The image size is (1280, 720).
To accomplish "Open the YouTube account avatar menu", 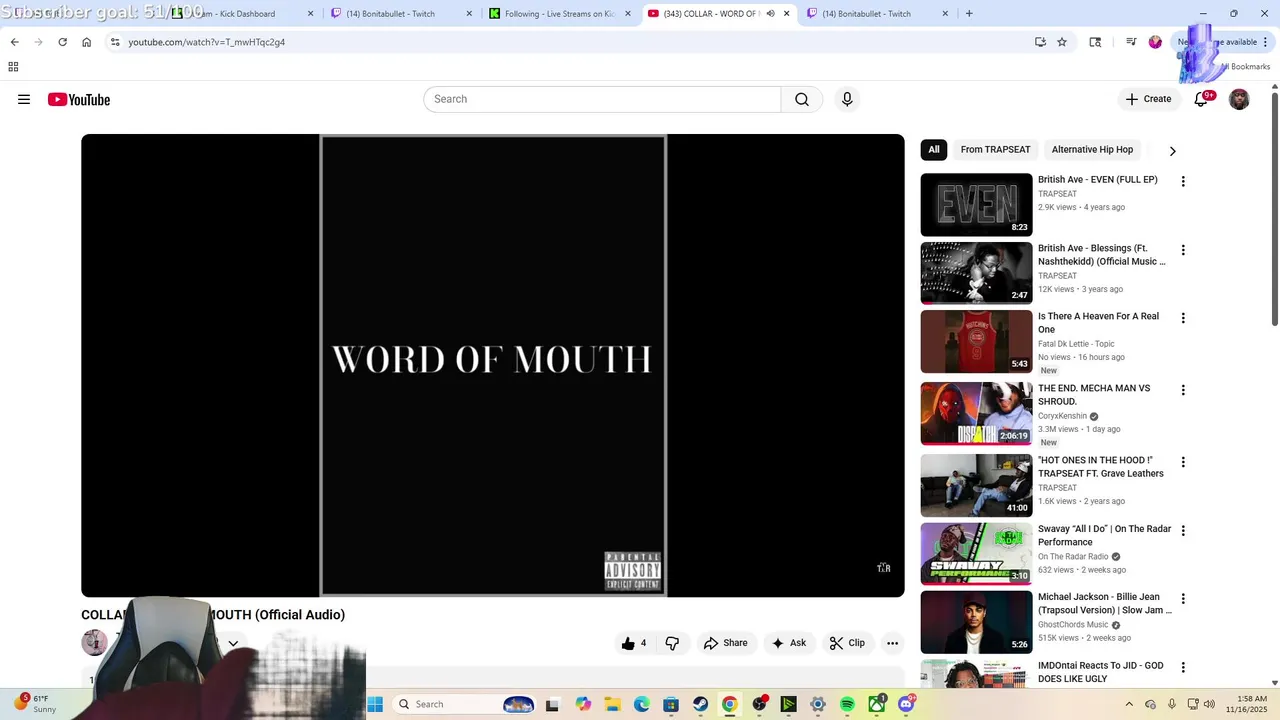I will point(1239,99).
